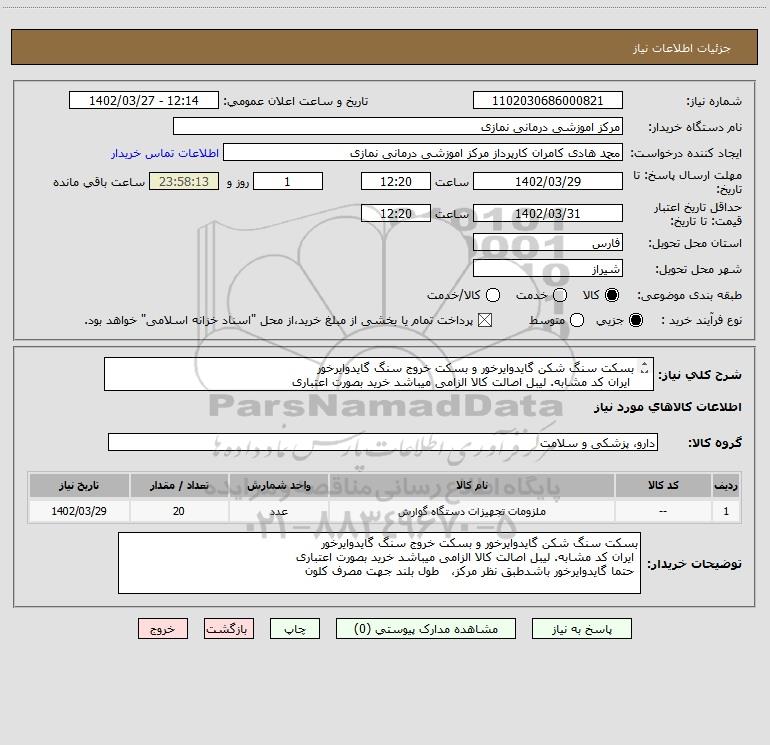Image resolution: width=770 pixels, height=745 pixels.
Task: Click the جزئیات اطلاعات نیاز header title
Action: tap(681, 48)
